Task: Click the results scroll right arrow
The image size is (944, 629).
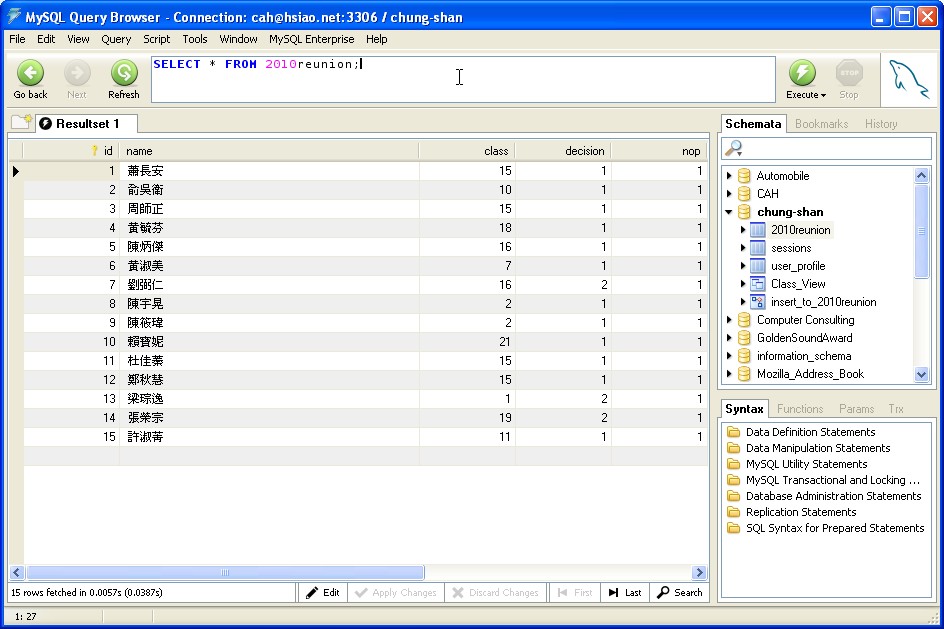Action: pyautogui.click(x=699, y=572)
